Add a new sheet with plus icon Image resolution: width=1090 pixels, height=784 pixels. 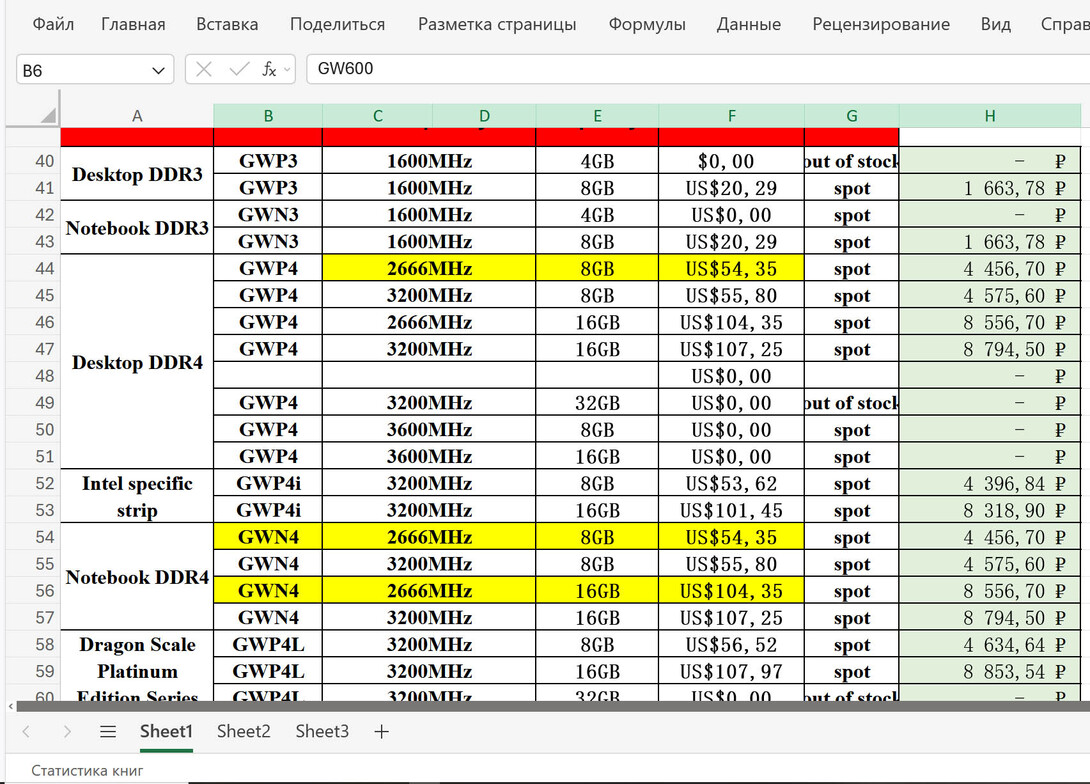[381, 732]
